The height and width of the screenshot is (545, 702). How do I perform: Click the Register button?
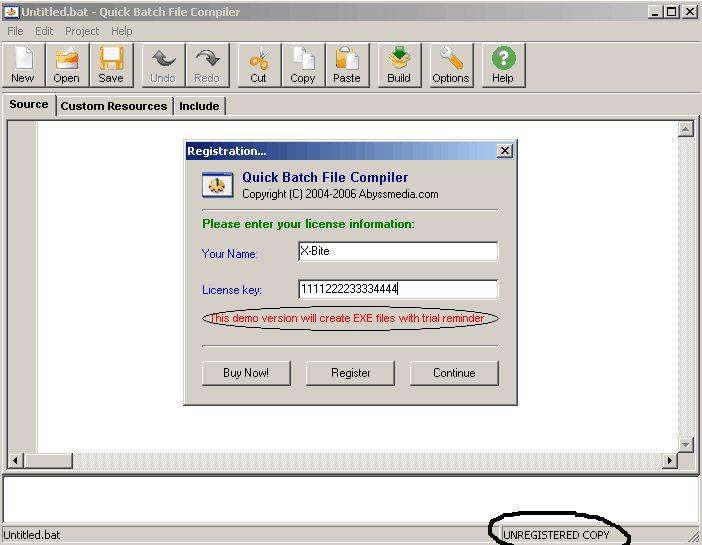350,373
